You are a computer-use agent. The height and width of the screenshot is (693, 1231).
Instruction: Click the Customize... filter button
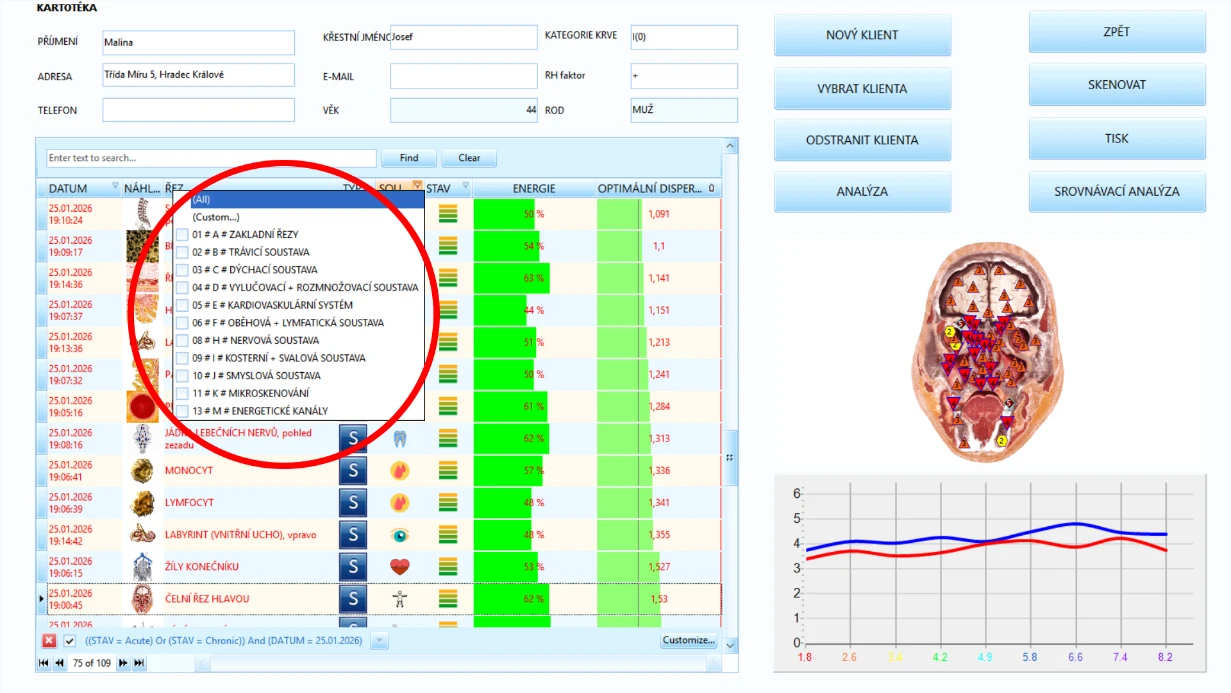689,641
